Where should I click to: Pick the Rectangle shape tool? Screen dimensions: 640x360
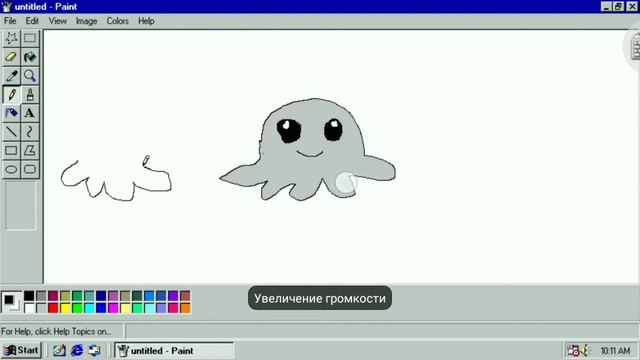pyautogui.click(x=11, y=151)
